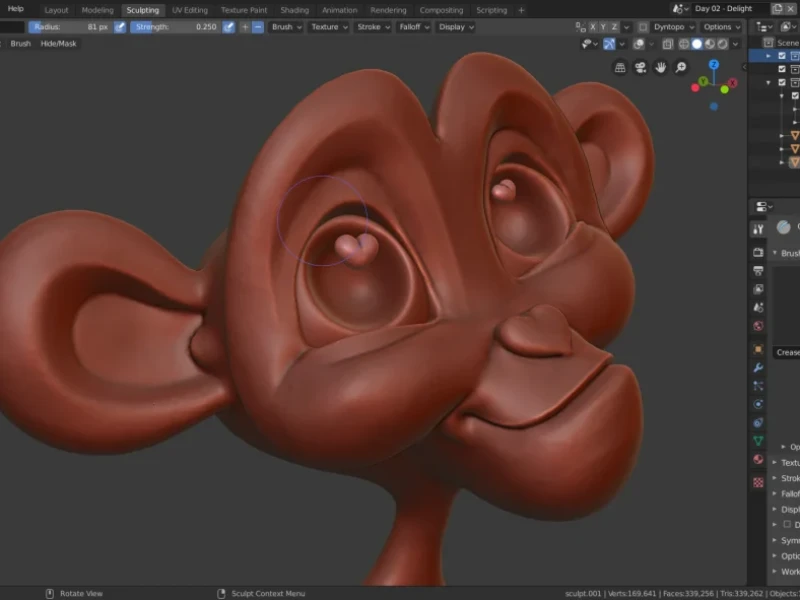Viewport: 800px width, 600px height.
Task: Open the Dyntopo settings dropdown
Action: pyautogui.click(x=673, y=27)
